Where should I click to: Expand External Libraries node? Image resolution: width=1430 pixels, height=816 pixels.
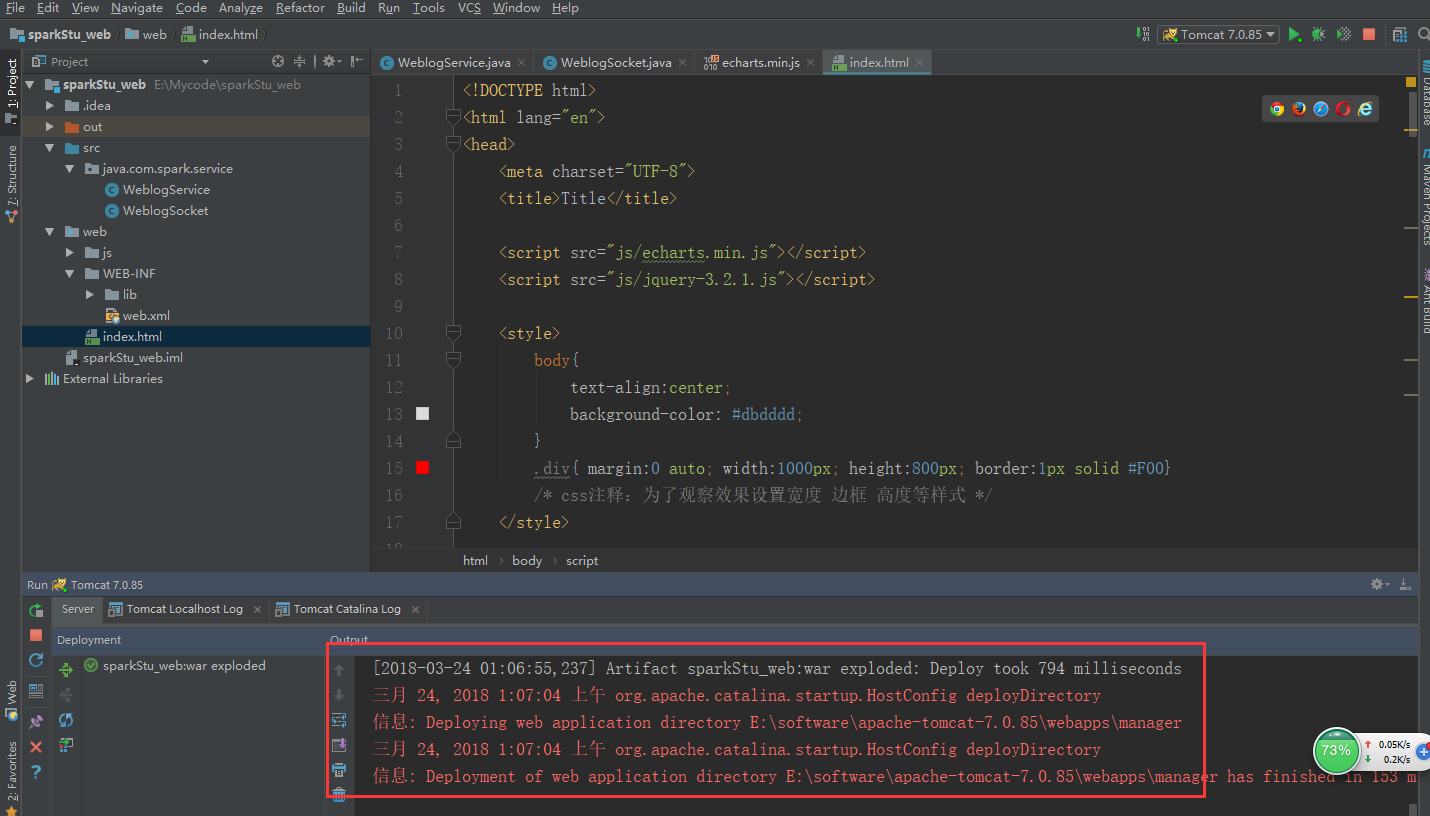[x=30, y=379]
